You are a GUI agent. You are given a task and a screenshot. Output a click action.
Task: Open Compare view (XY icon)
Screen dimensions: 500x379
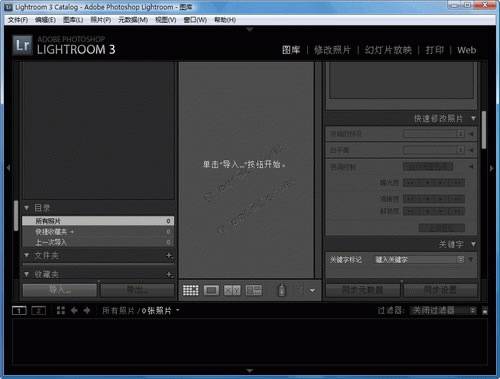[x=232, y=290]
